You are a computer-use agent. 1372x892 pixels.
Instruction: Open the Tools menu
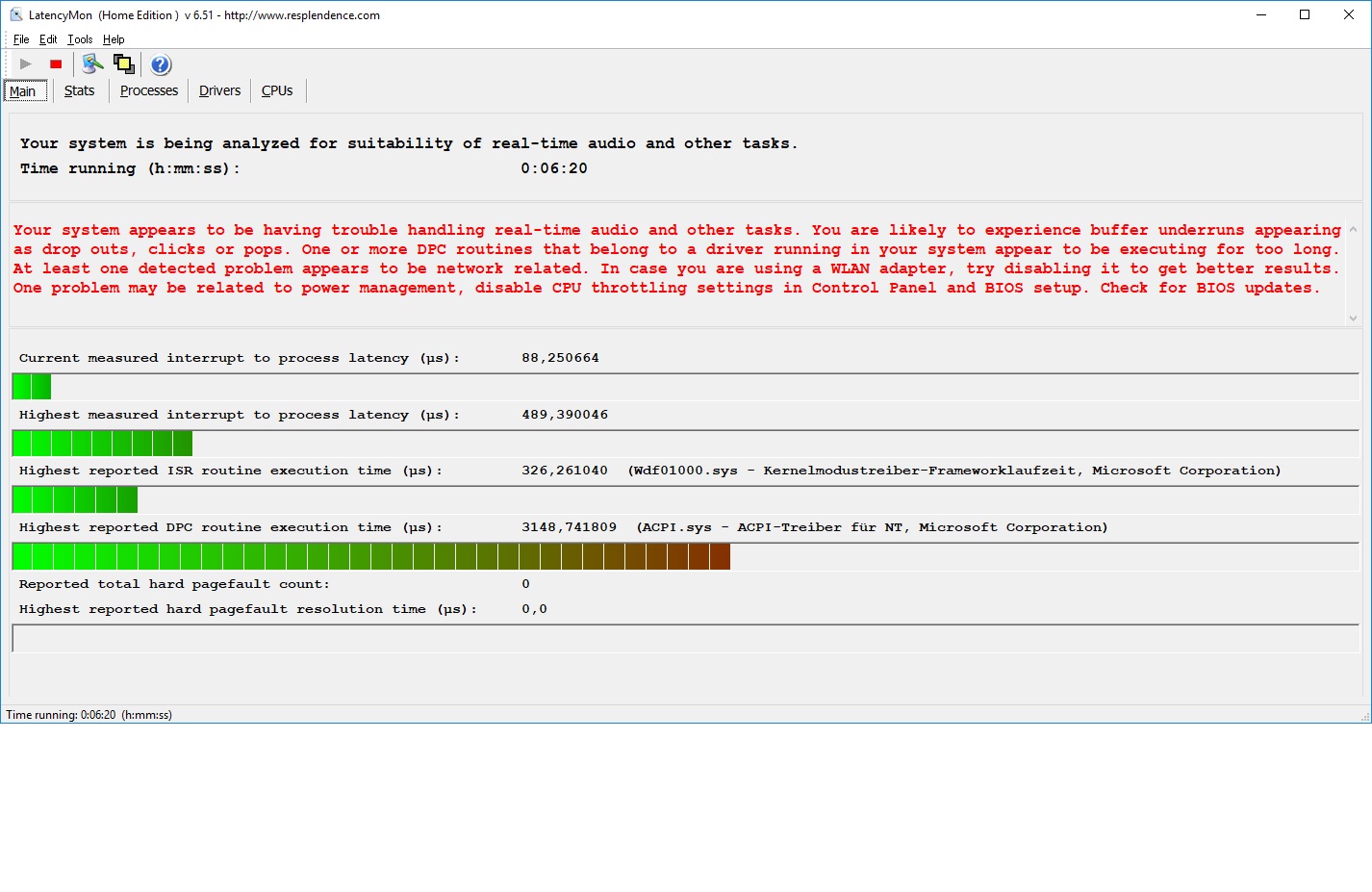tap(80, 39)
